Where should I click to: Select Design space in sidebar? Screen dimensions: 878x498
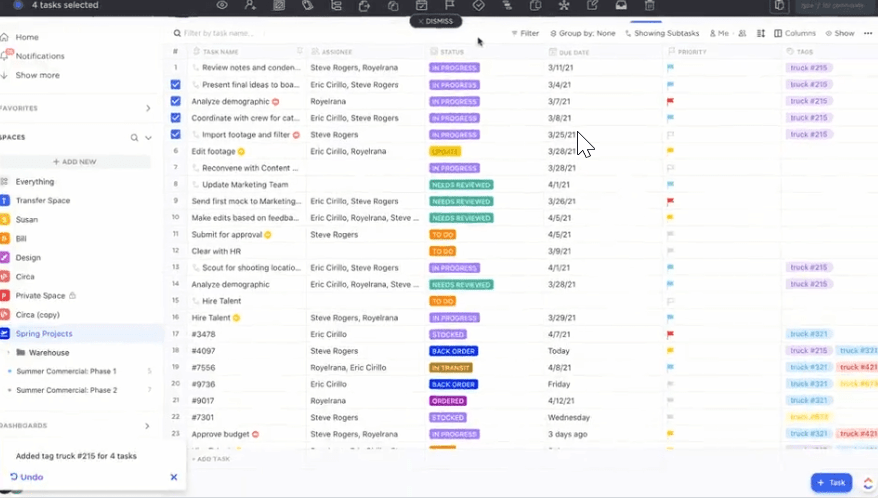click(x=28, y=258)
